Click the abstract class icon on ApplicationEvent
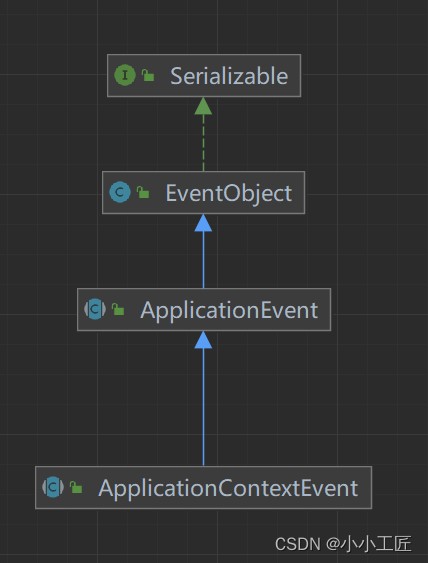The height and width of the screenshot is (563, 428). click(95, 309)
